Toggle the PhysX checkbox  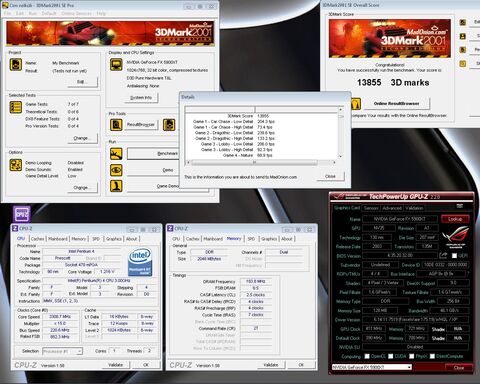click(x=412, y=356)
